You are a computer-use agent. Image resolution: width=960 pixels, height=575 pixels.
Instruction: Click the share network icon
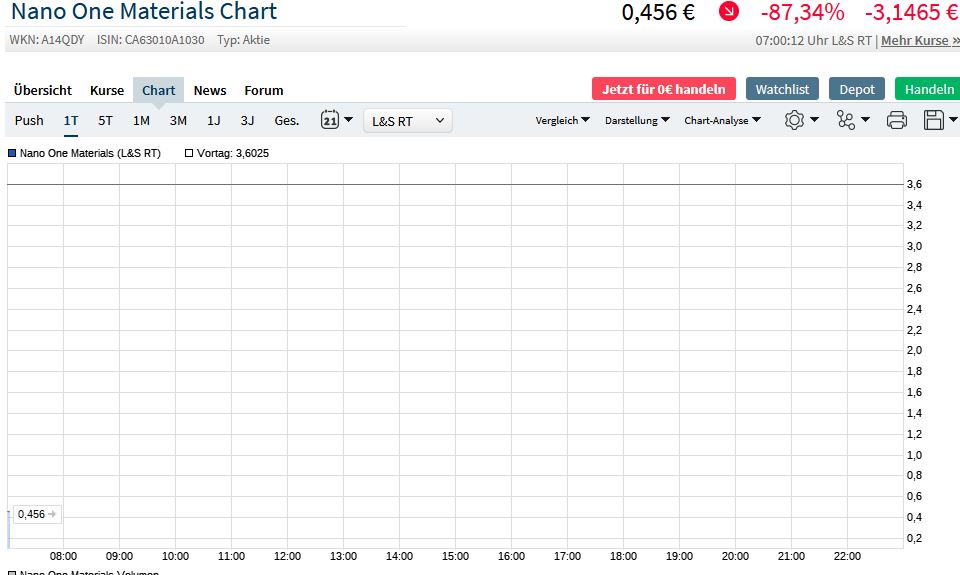846,120
